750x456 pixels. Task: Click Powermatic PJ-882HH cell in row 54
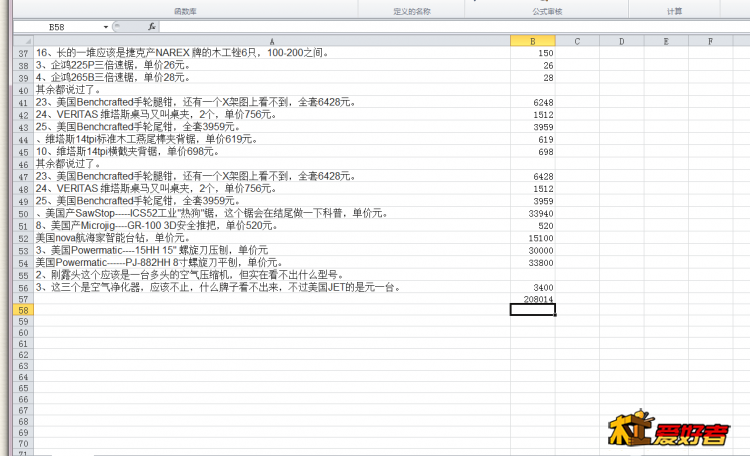coord(272,263)
